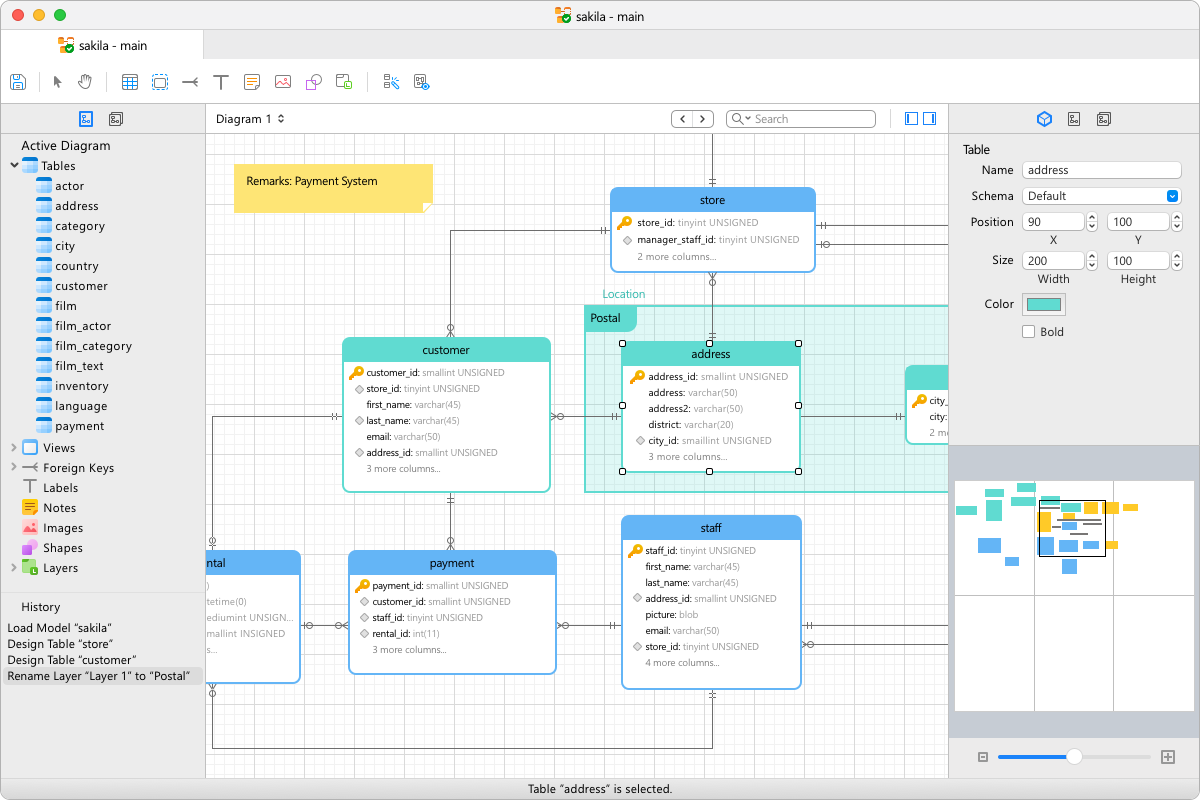Click history entry Design Table “store”

click(60, 644)
